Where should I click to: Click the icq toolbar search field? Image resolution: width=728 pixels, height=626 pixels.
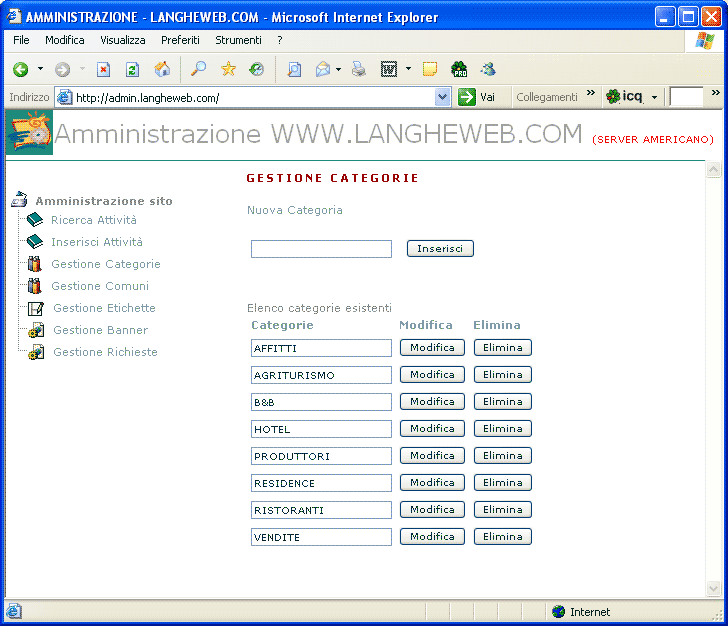tap(686, 97)
